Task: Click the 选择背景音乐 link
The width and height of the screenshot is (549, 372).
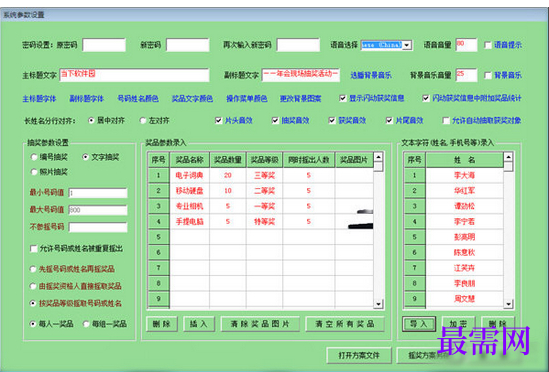Action: point(371,75)
